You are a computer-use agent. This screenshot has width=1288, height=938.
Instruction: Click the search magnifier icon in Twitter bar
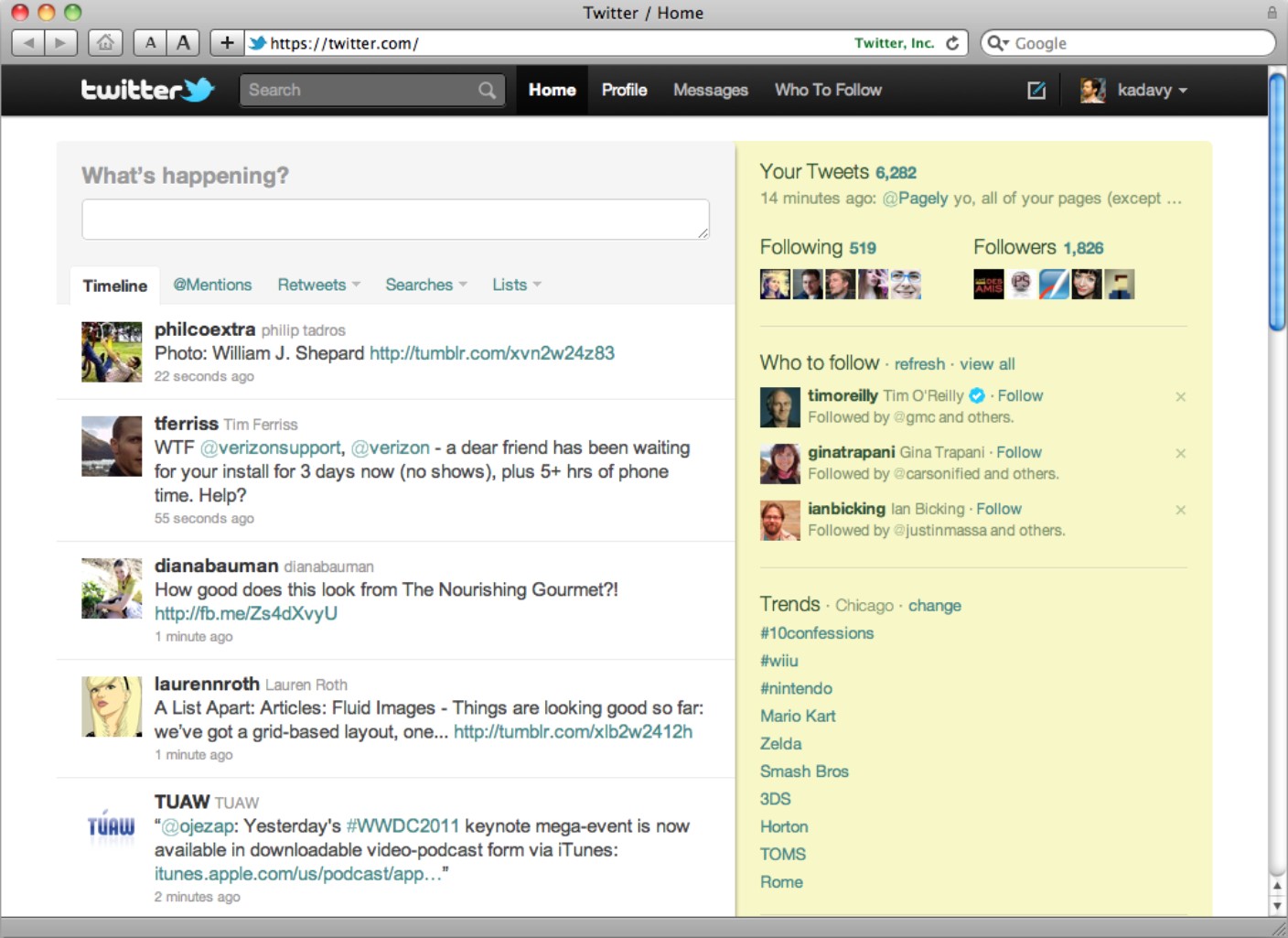[487, 90]
